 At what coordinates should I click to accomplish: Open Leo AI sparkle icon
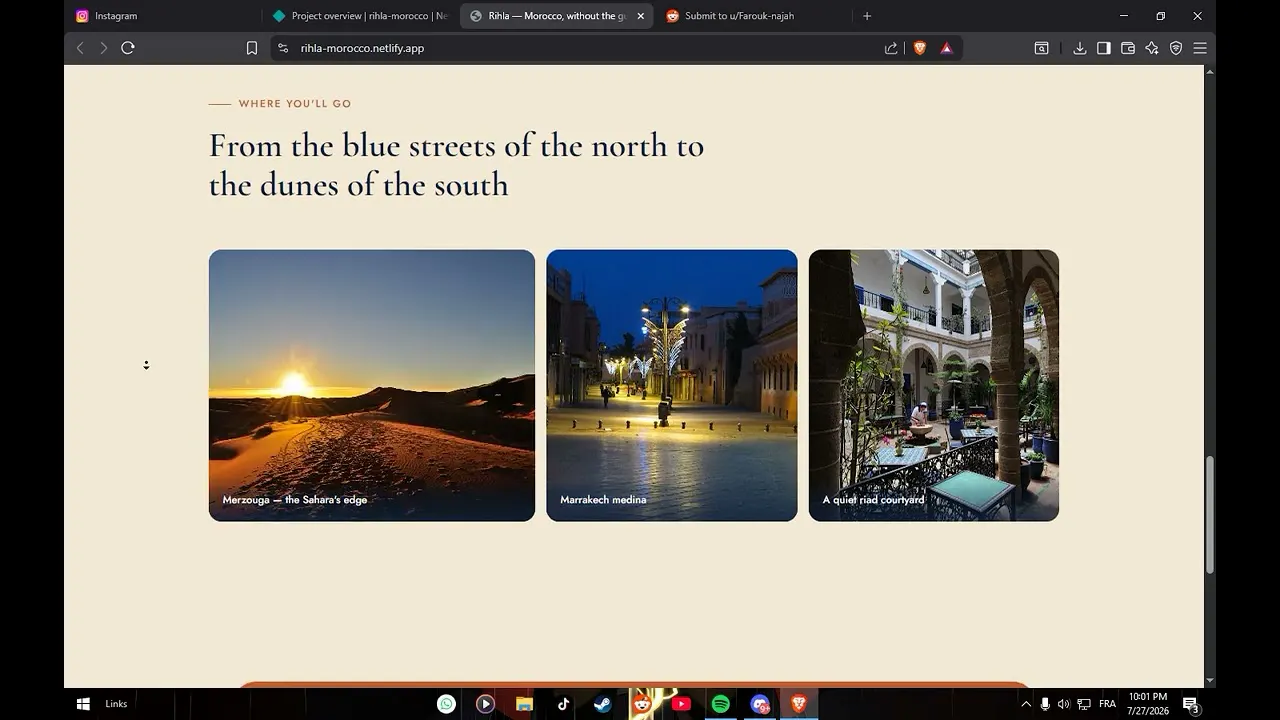1152,48
